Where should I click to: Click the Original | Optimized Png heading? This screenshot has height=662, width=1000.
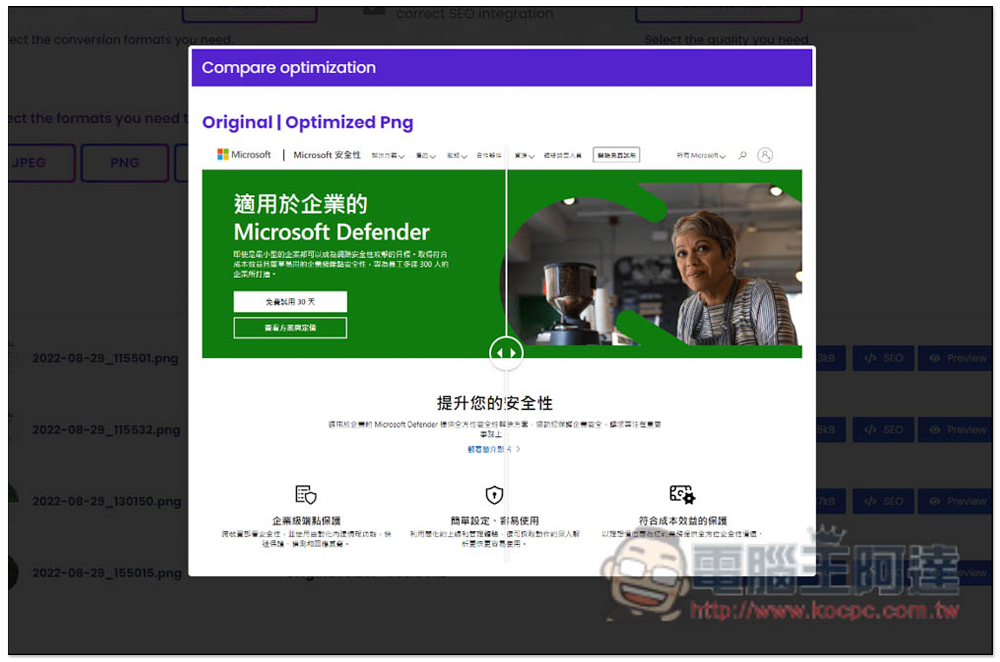[307, 122]
